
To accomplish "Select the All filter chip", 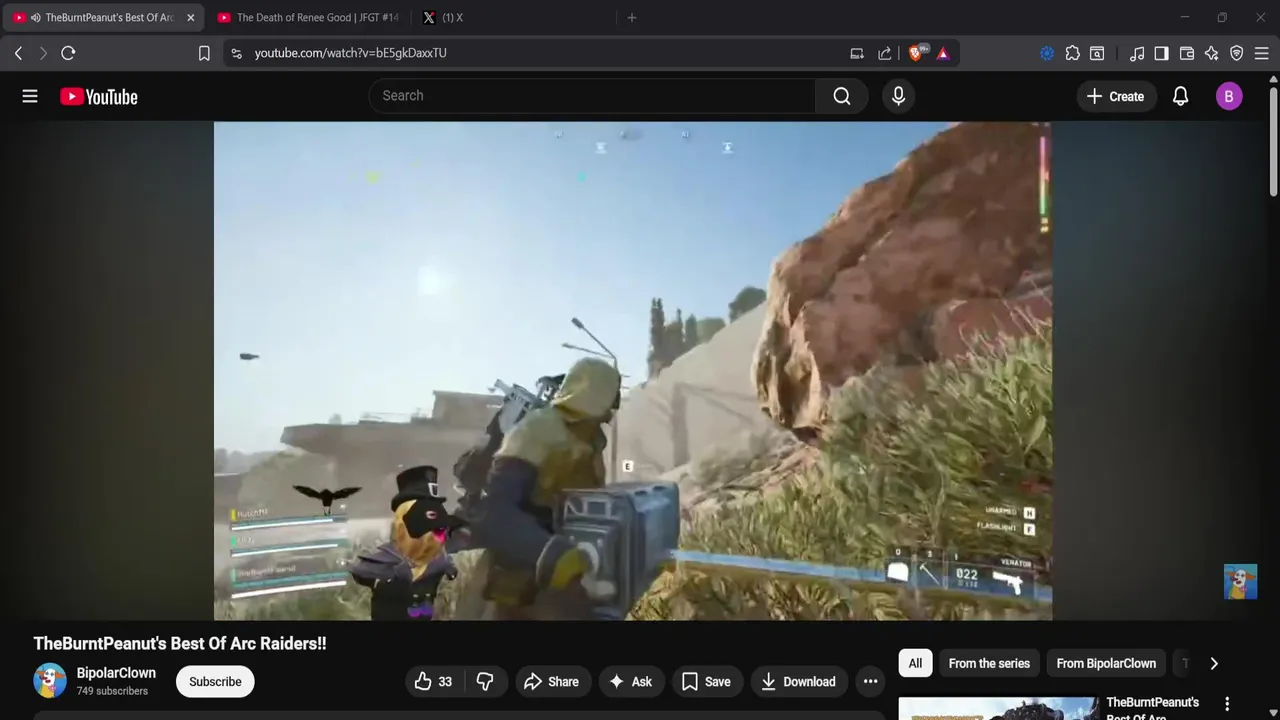I will (x=915, y=663).
